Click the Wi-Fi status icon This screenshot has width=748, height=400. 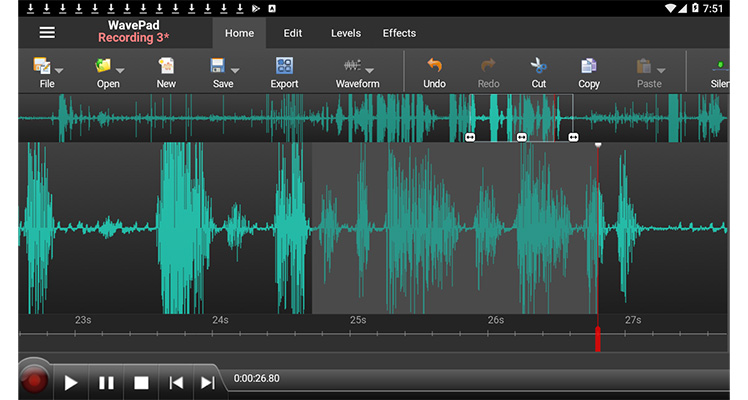(671, 9)
